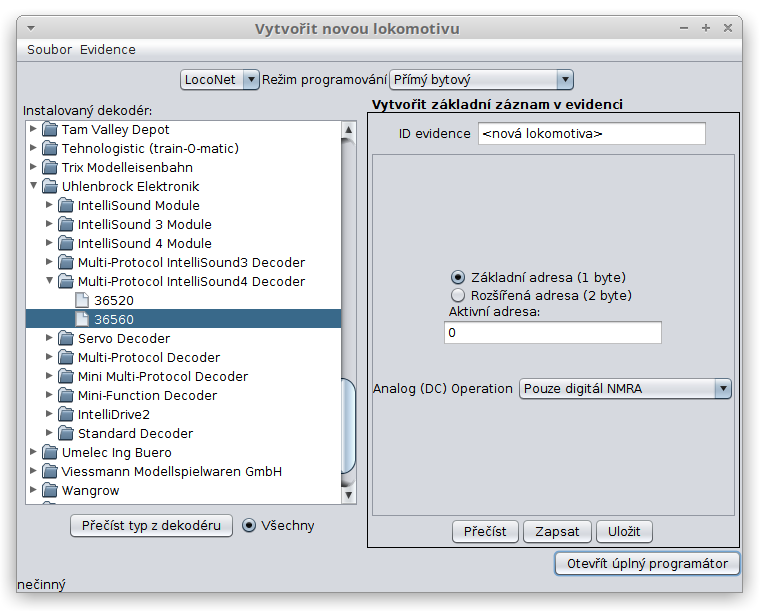760x611 pixels.
Task: Expand the Multi-Protocol IntelliSound3 Decoder node
Action: (50, 263)
